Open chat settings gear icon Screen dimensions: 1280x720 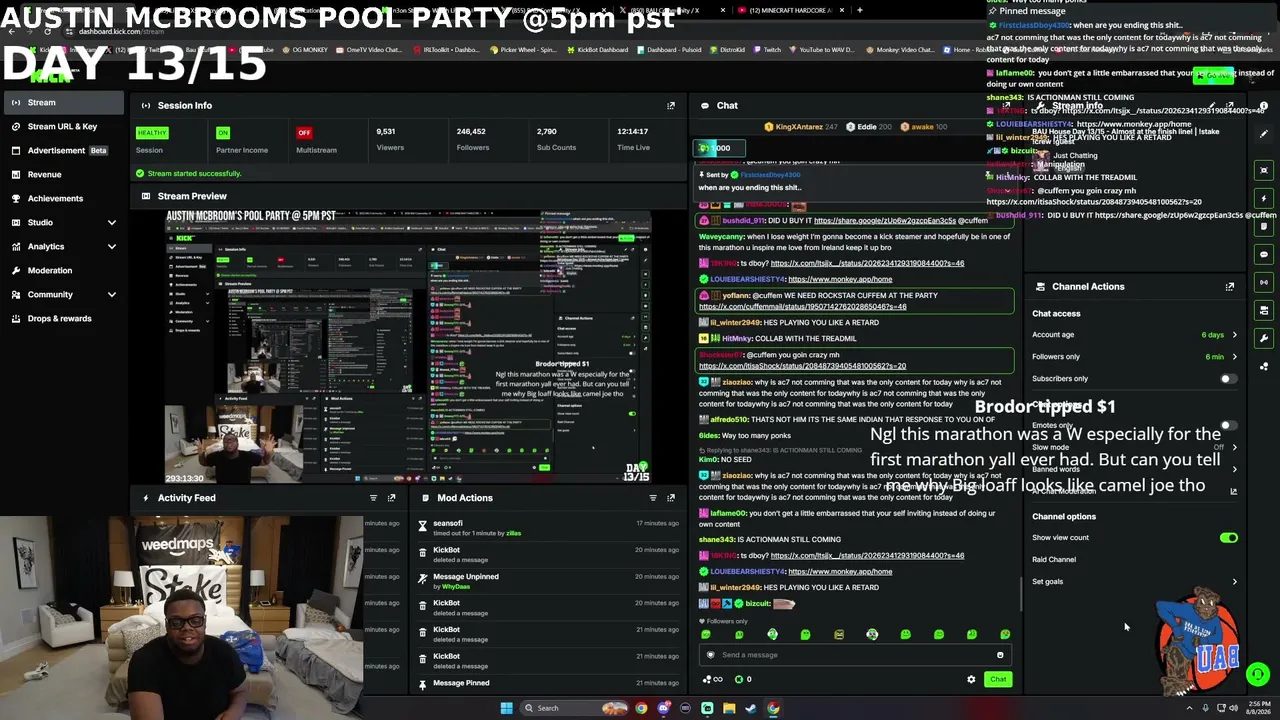coord(971,679)
